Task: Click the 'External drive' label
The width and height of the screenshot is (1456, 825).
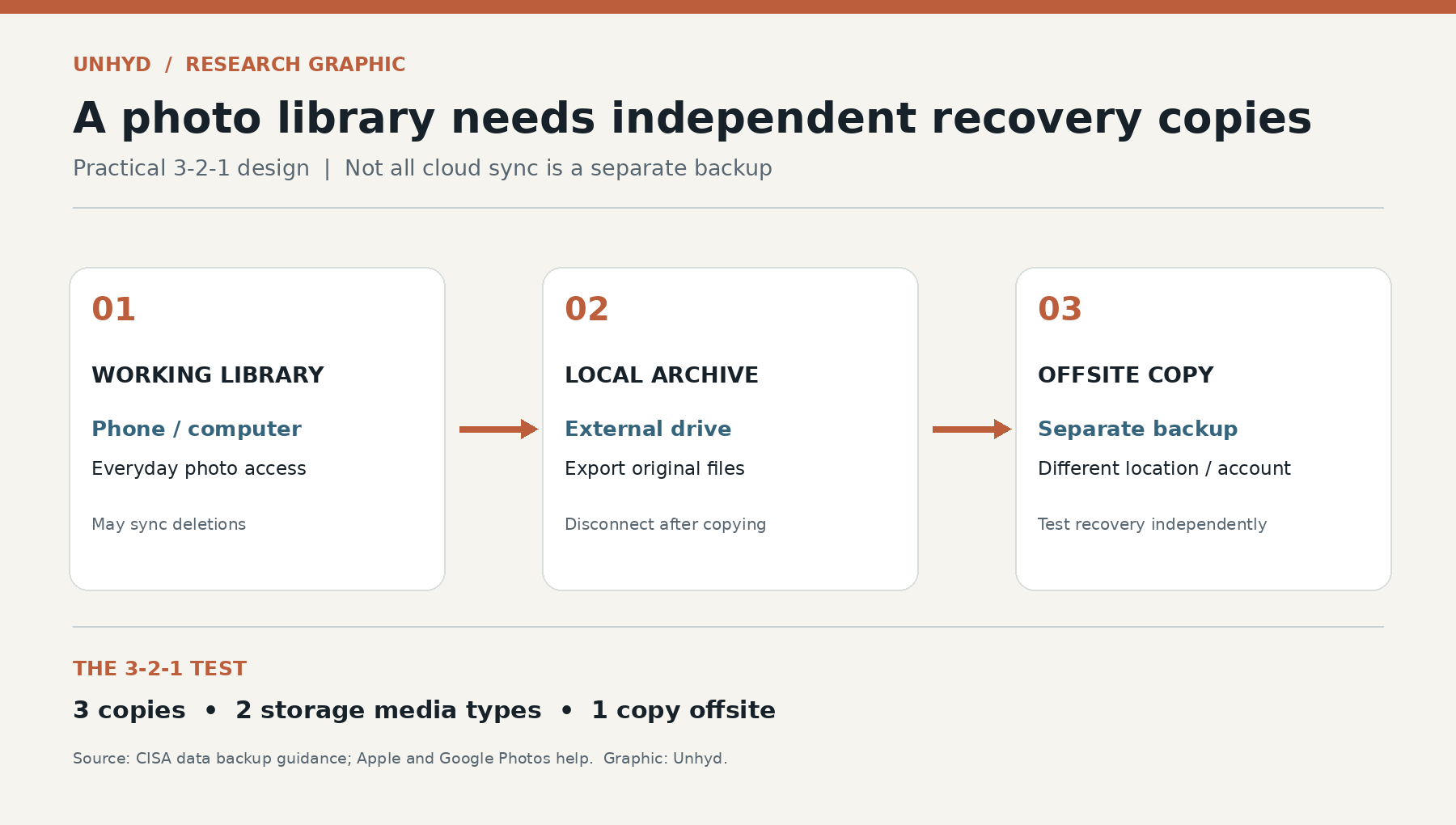Action: [x=648, y=429]
